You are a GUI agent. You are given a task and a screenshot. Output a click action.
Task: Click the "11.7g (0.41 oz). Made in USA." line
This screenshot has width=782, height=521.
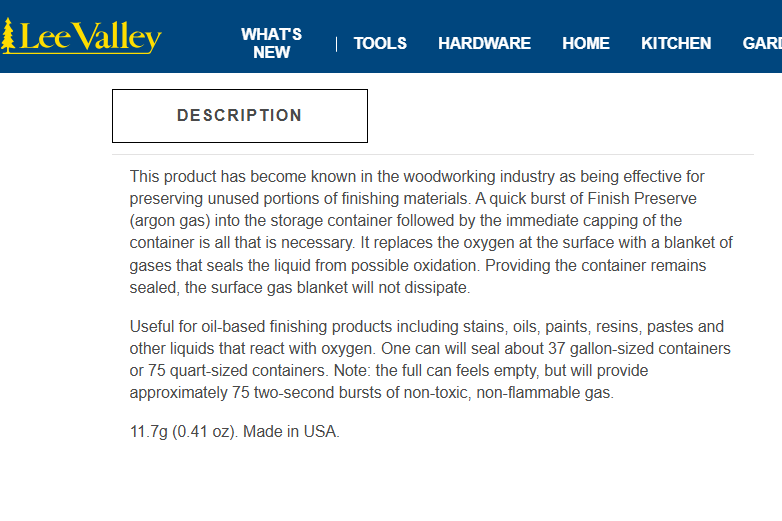click(235, 432)
